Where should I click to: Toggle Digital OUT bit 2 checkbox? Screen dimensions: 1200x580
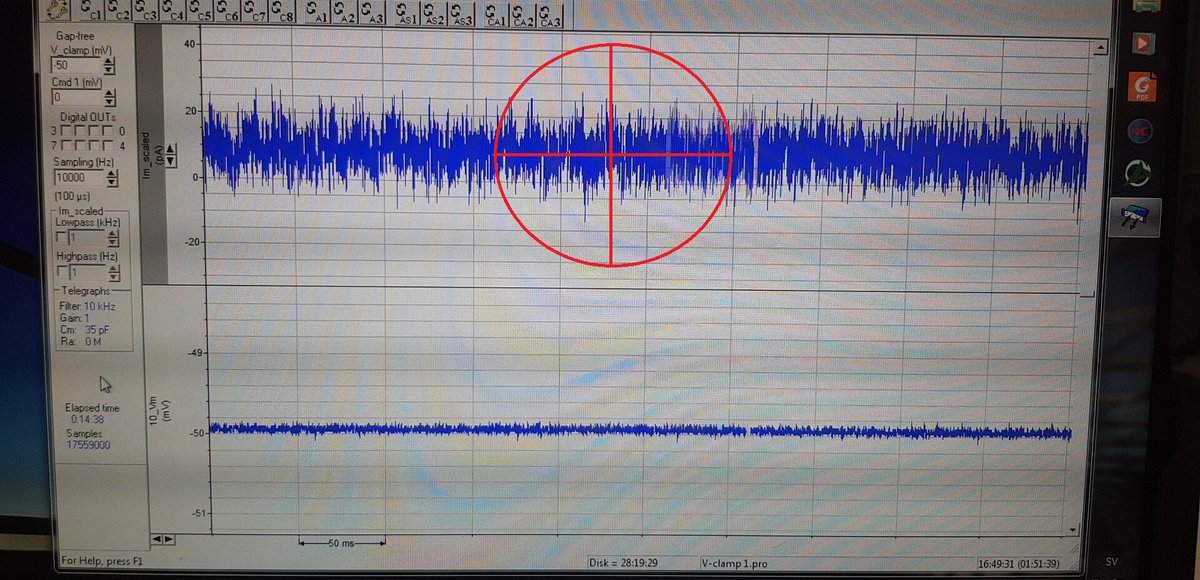point(81,131)
